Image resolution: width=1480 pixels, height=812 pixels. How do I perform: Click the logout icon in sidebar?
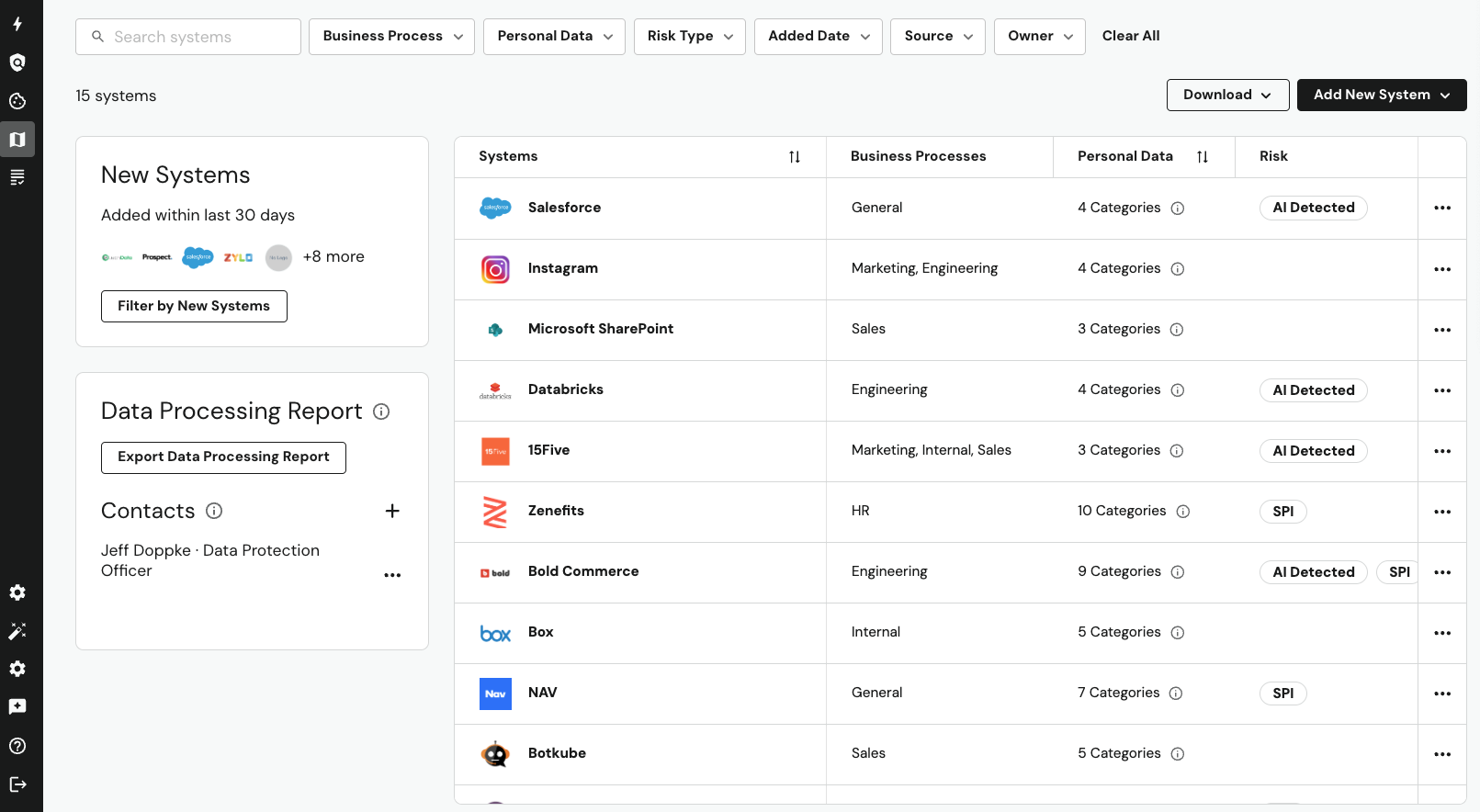tap(17, 784)
